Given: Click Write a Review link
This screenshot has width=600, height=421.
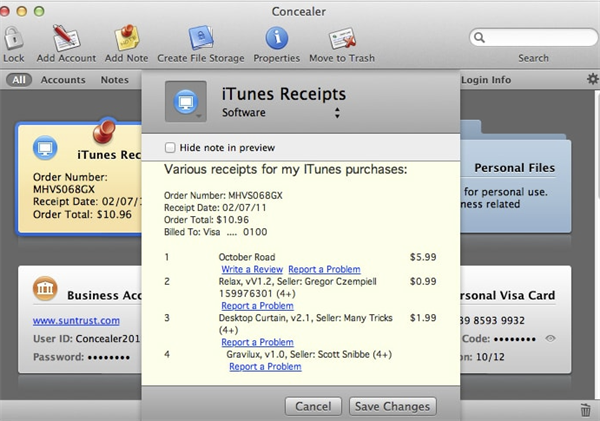Looking at the screenshot, I should pyautogui.click(x=252, y=269).
